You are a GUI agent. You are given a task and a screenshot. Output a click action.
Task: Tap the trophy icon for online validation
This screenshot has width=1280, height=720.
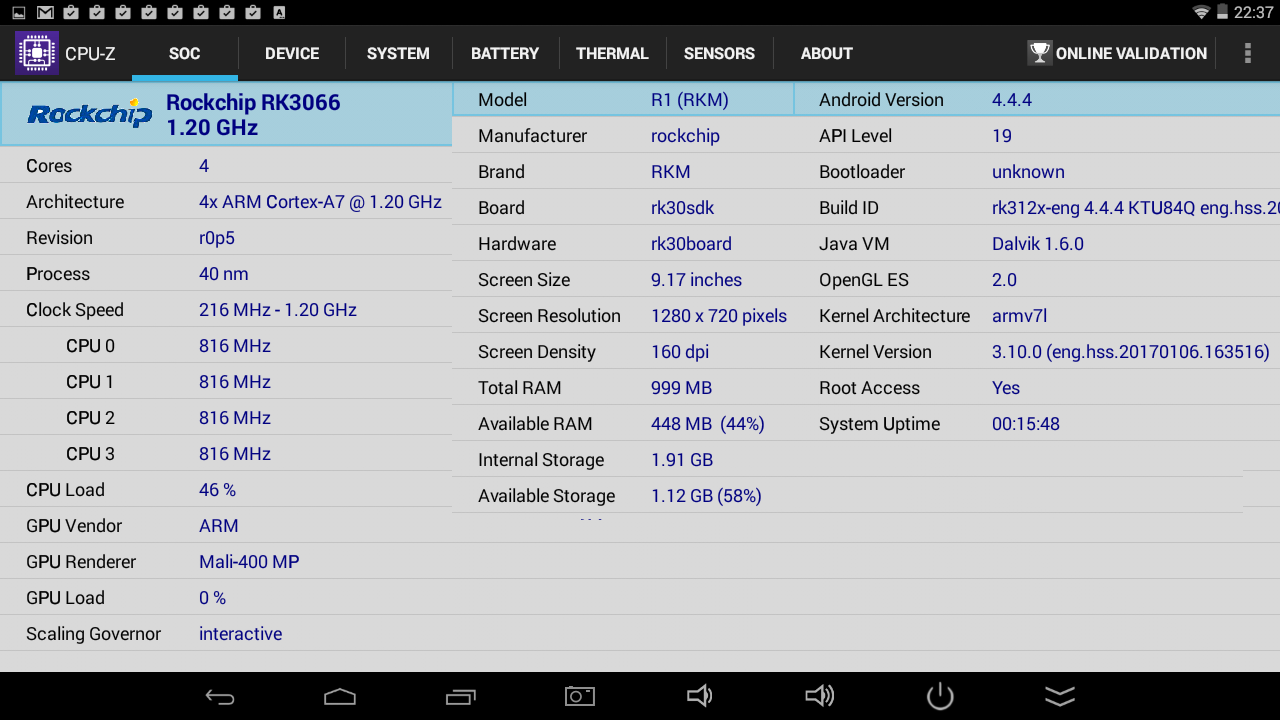pos(1040,53)
